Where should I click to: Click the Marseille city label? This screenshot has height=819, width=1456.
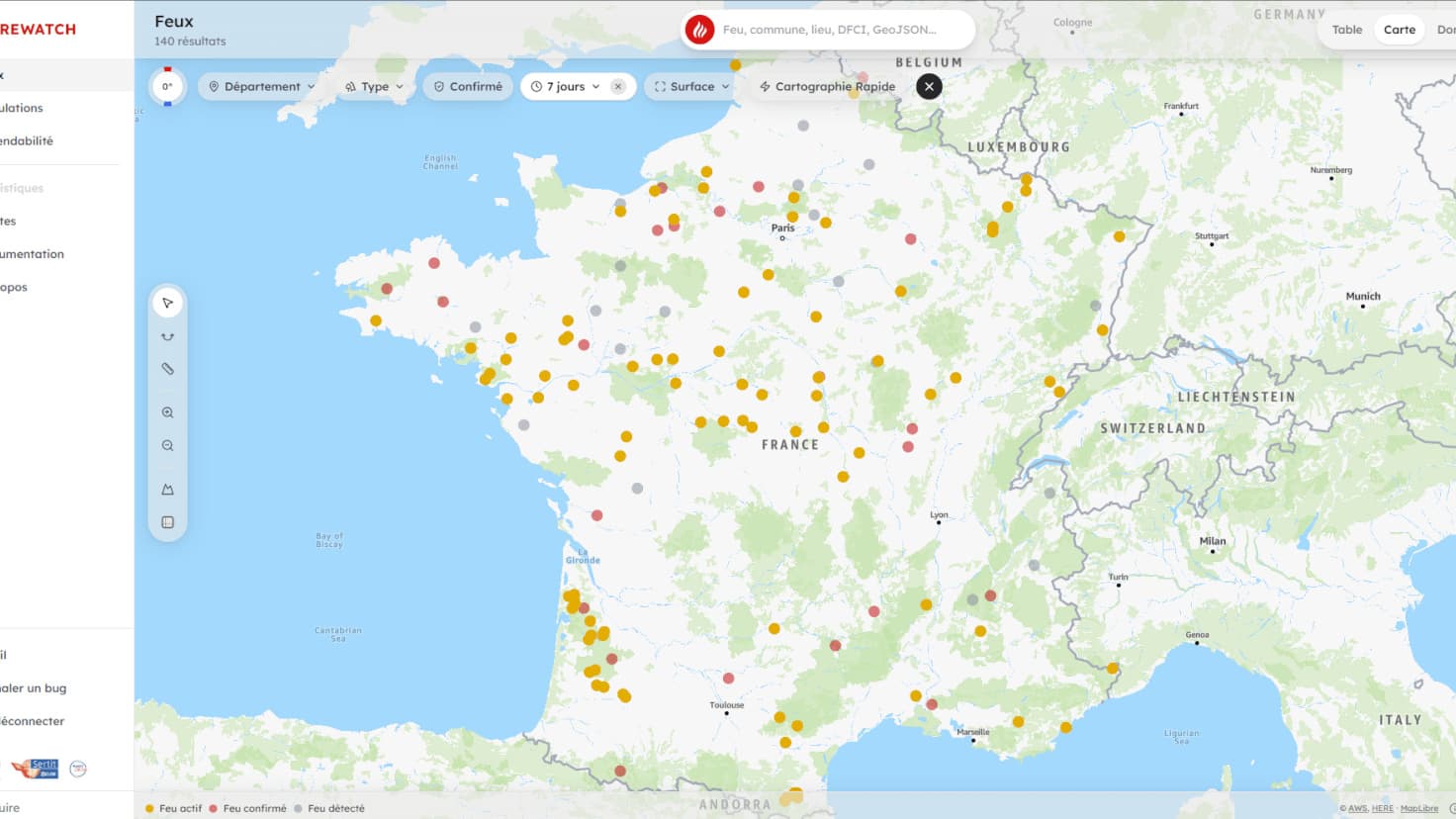tap(973, 732)
